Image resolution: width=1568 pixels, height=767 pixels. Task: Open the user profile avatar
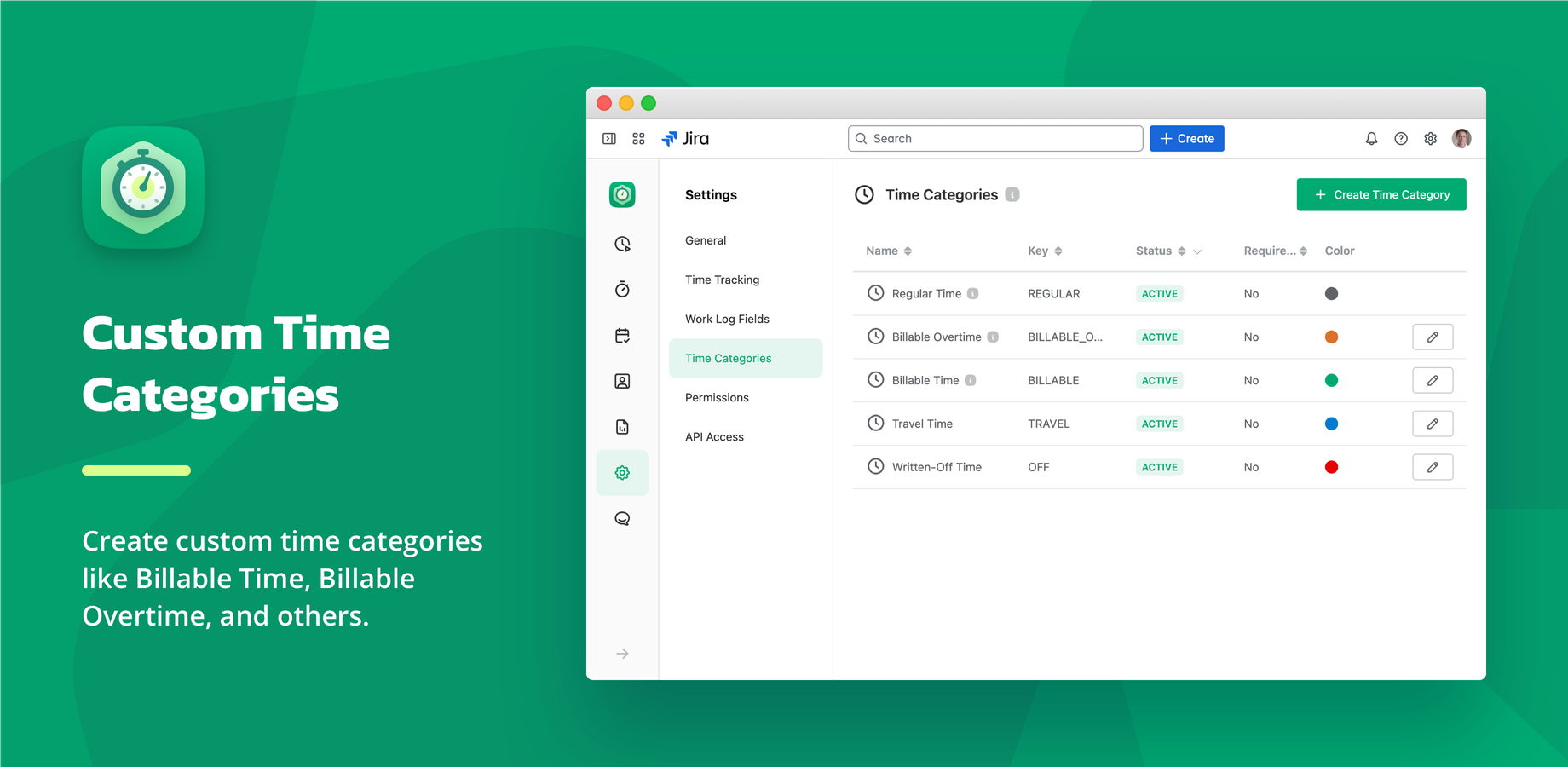[1461, 139]
